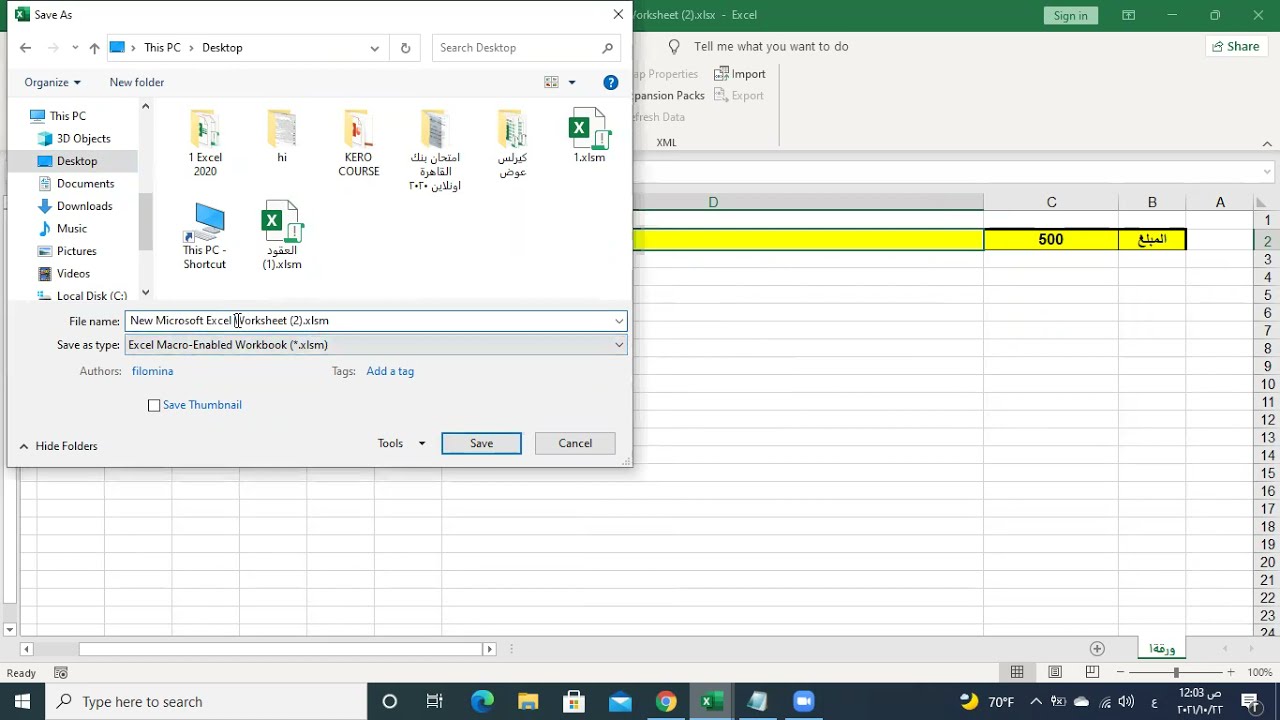Select the العقود (1).xlsm file
Image resolution: width=1280 pixels, height=720 pixels.
point(282,236)
